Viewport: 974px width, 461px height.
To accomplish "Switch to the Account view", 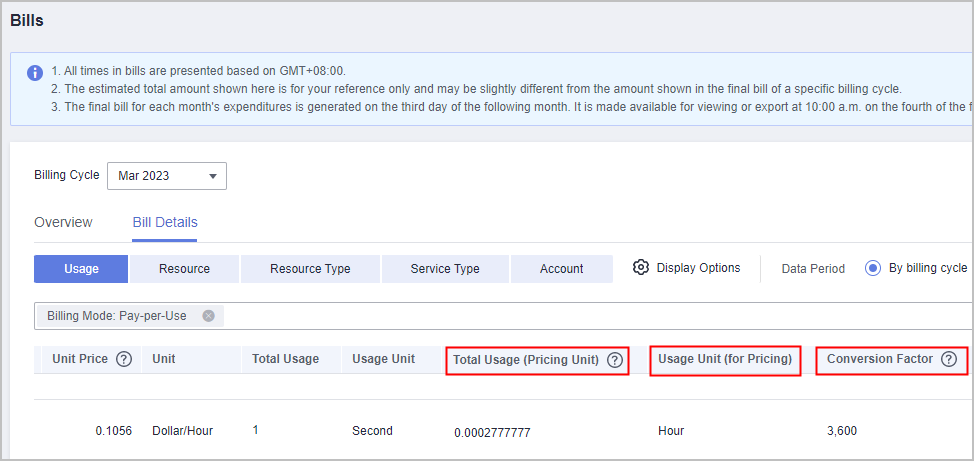I will click(562, 269).
